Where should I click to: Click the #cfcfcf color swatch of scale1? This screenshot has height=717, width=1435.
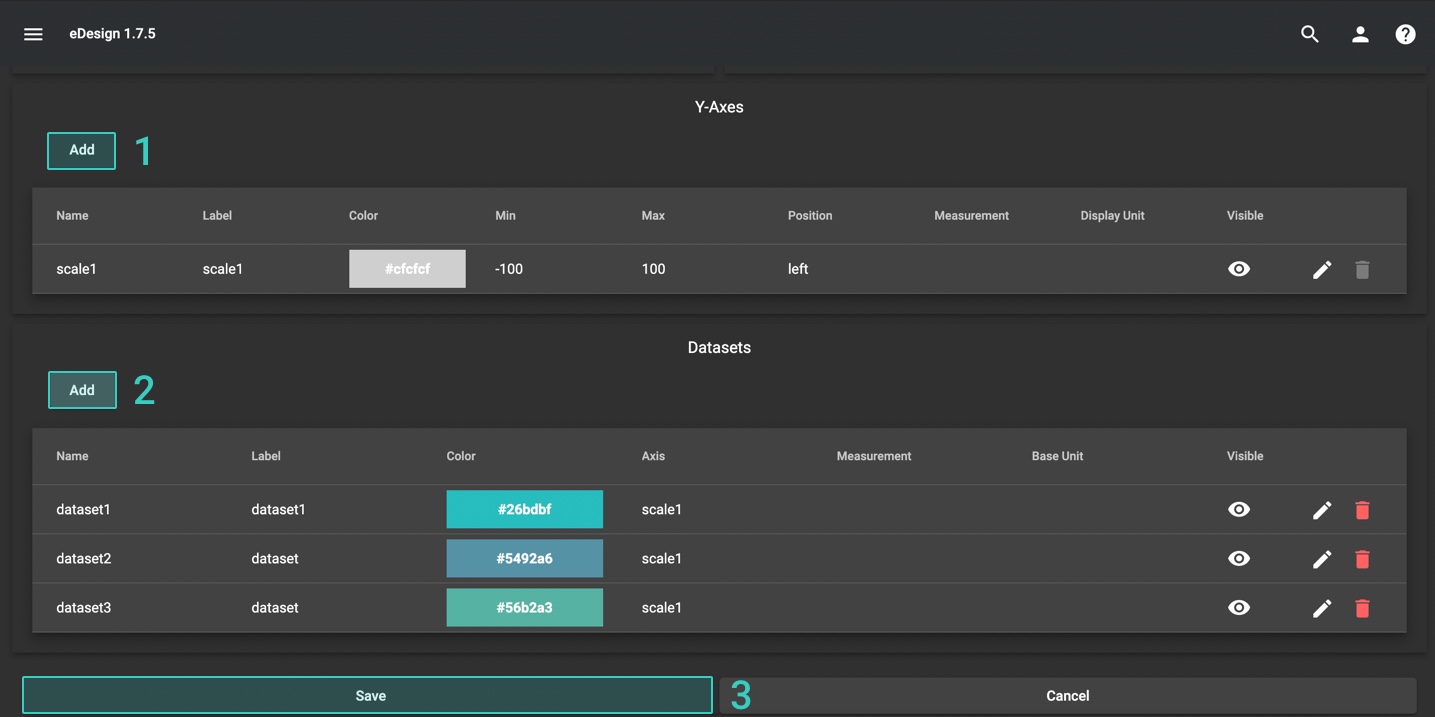point(407,269)
